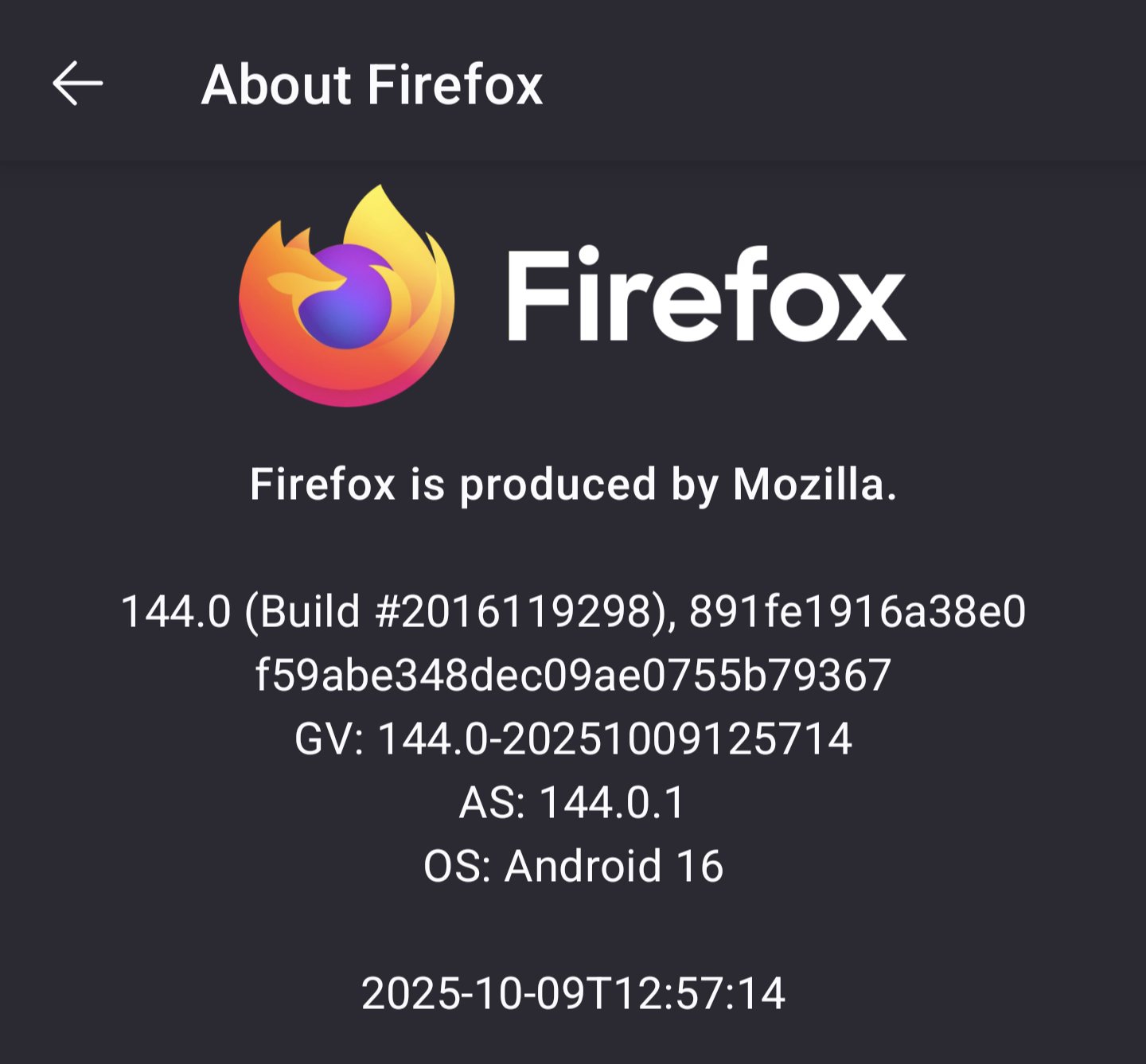Click the OS: label
1146x1064 pixels.
point(457,866)
